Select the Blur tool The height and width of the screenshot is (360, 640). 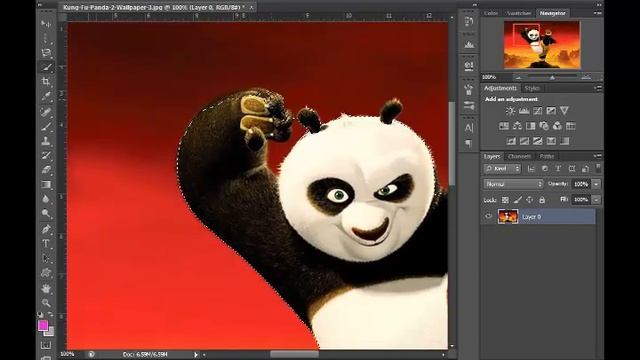[46, 199]
